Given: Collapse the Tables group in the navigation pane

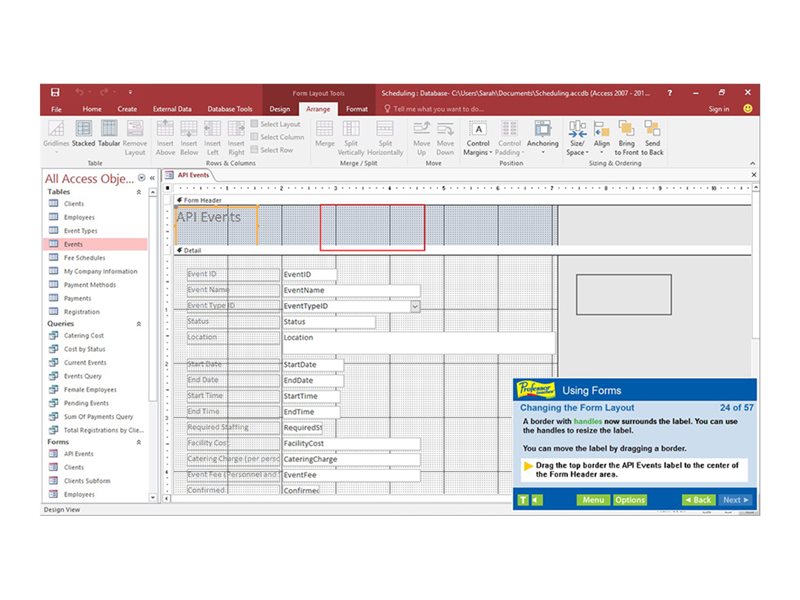Looking at the screenshot, I should (x=139, y=191).
